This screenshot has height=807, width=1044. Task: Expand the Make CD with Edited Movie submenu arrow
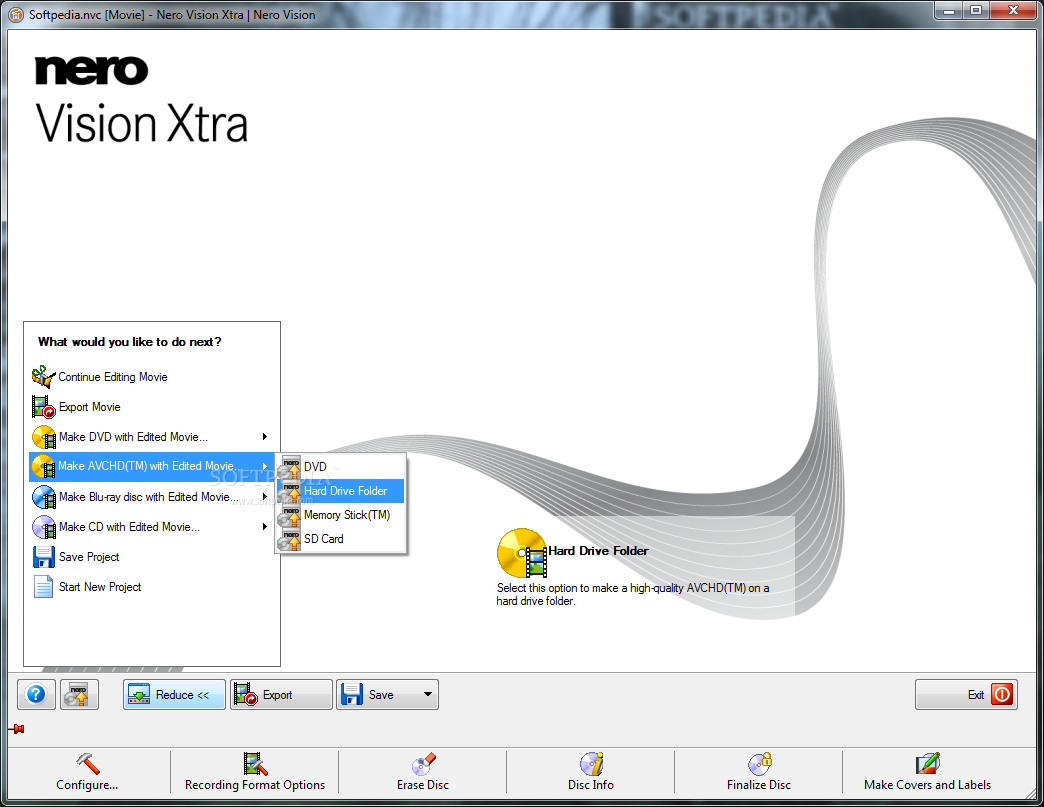[265, 527]
